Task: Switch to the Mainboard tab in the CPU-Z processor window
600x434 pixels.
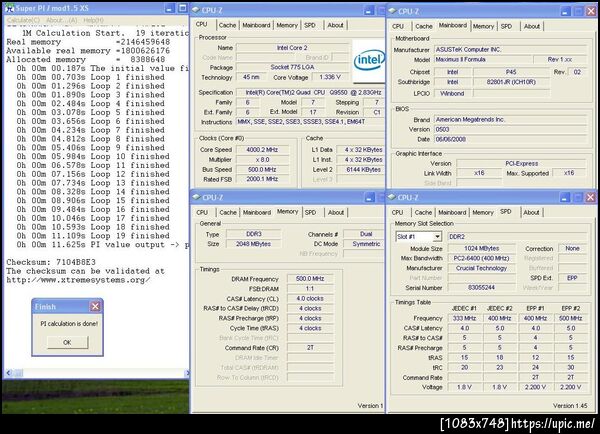Action: 256,25
